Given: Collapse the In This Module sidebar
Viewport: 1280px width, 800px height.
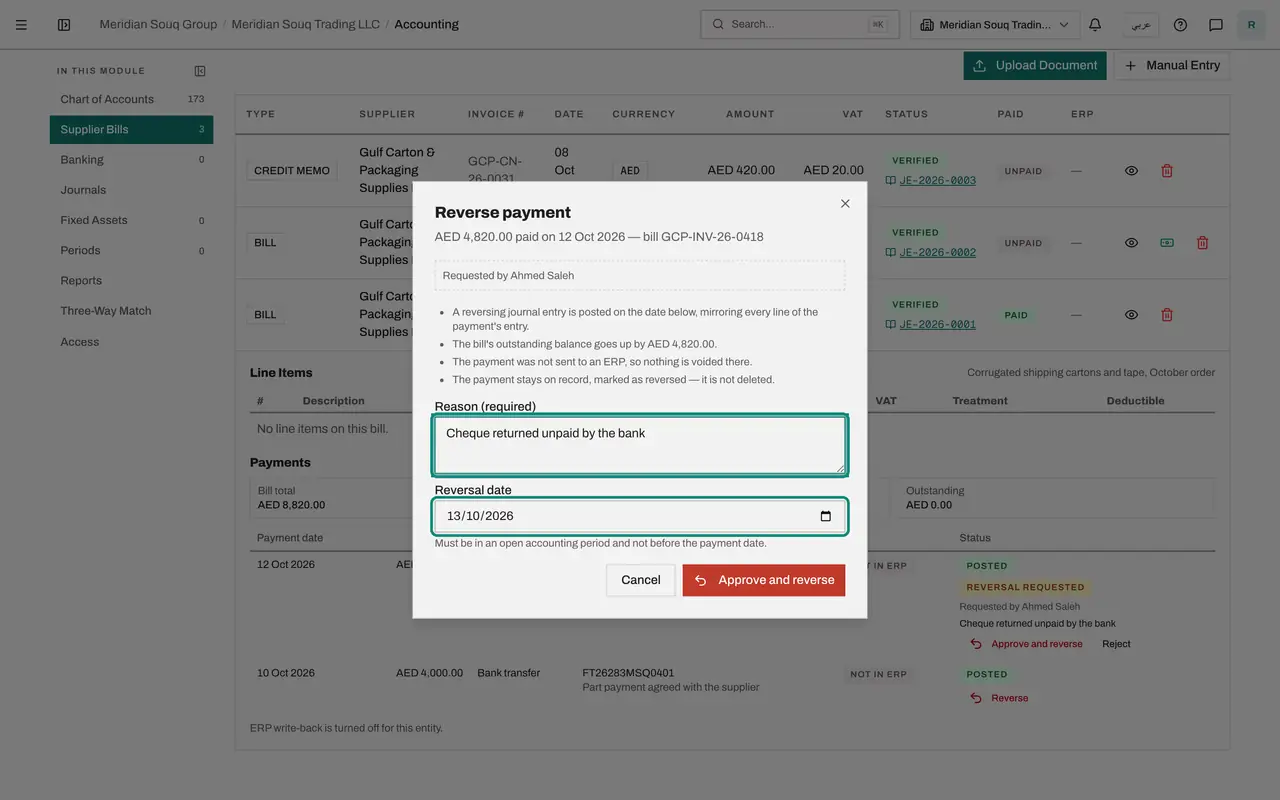Looking at the screenshot, I should tap(200, 71).
